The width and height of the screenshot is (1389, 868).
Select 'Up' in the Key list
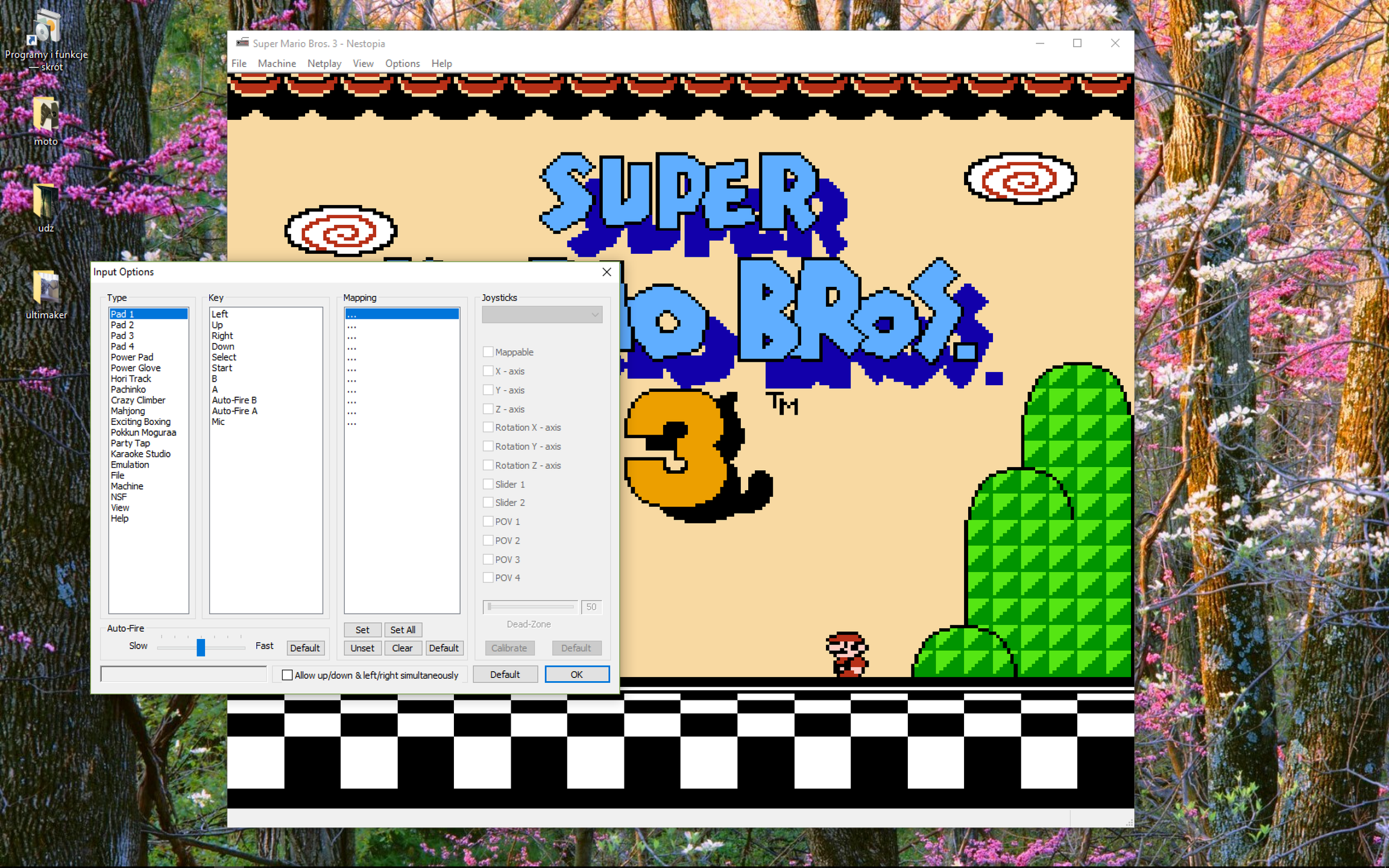[x=266, y=325]
